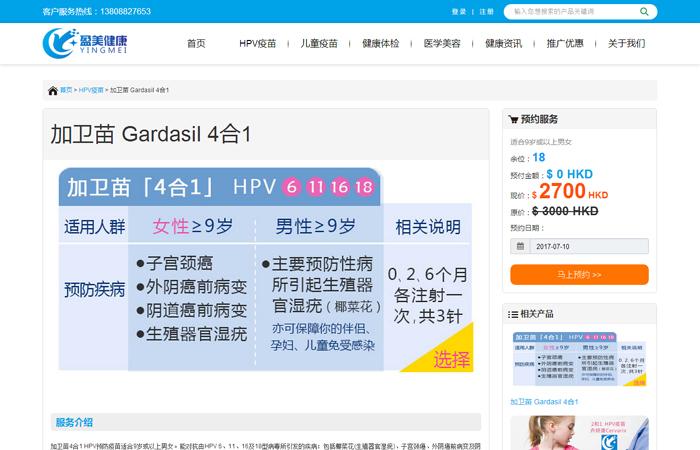Click the shopping cart icon in 预约服务 header
Screen dimensions: 700x450
click(513, 119)
